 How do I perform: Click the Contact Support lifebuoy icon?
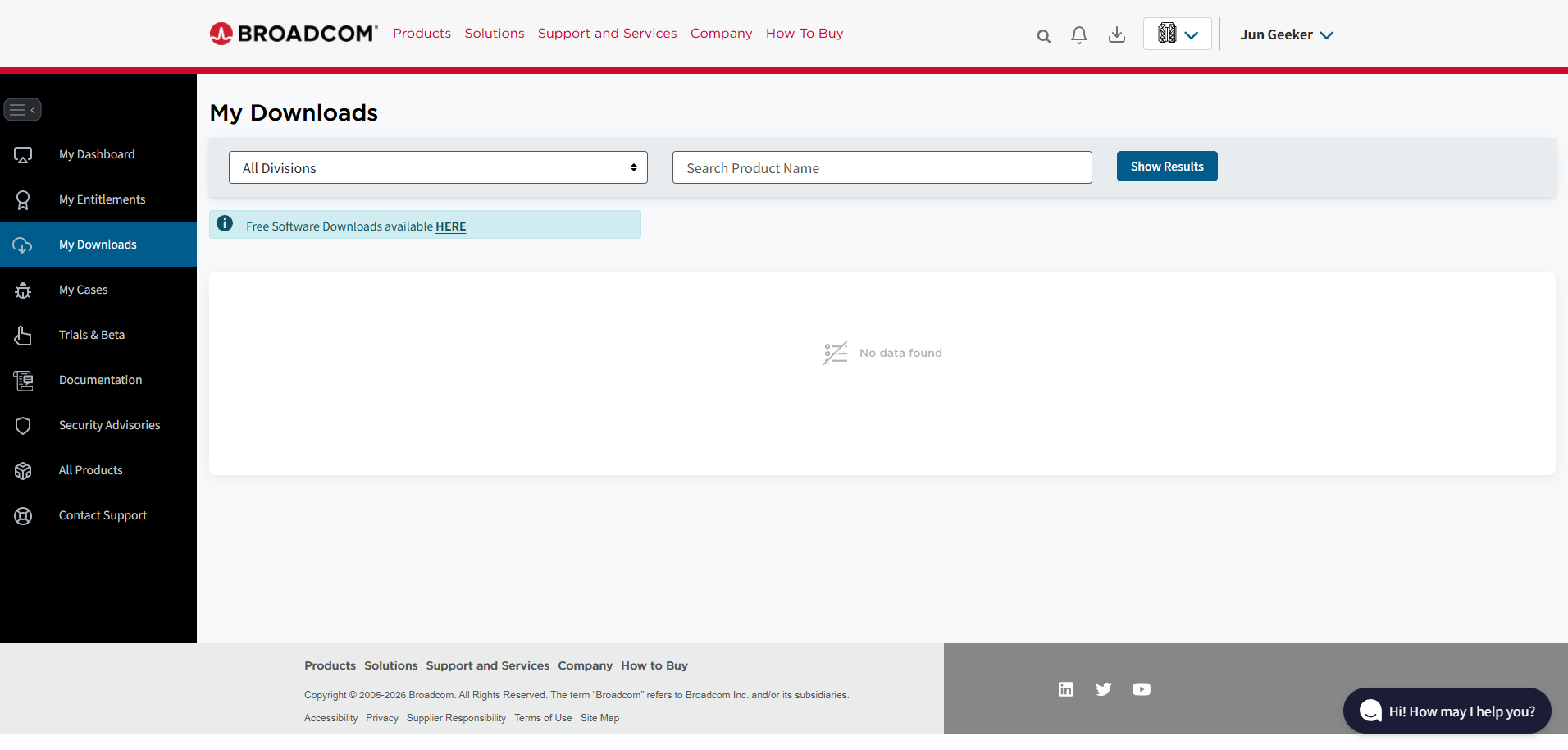[23, 516]
